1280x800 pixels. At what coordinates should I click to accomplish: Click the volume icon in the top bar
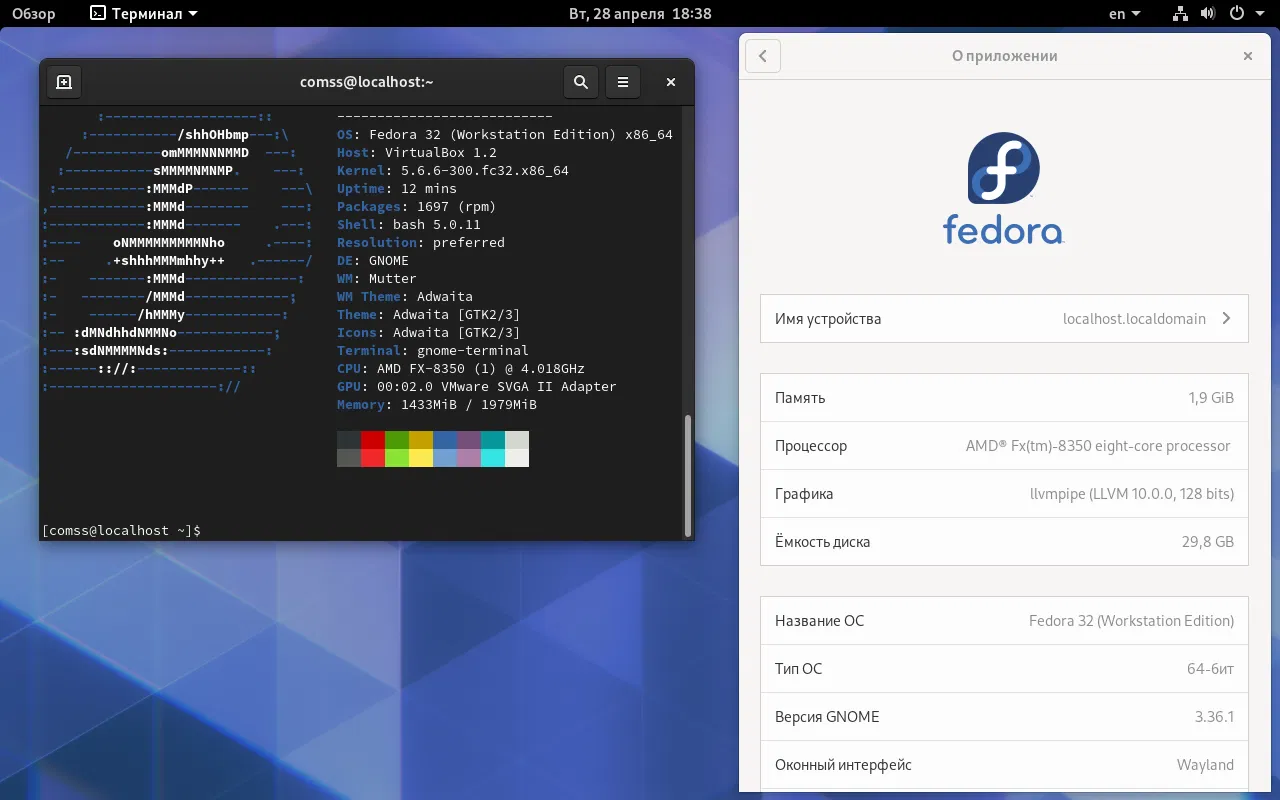pyautogui.click(x=1206, y=13)
